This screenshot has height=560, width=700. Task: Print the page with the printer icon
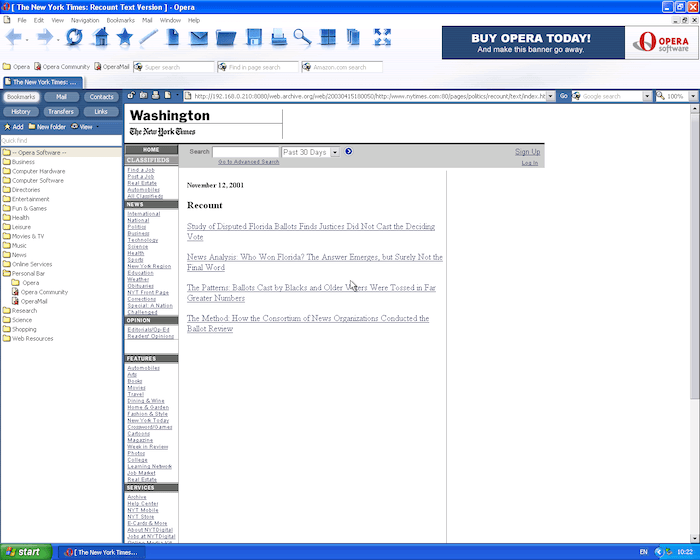tap(279, 38)
